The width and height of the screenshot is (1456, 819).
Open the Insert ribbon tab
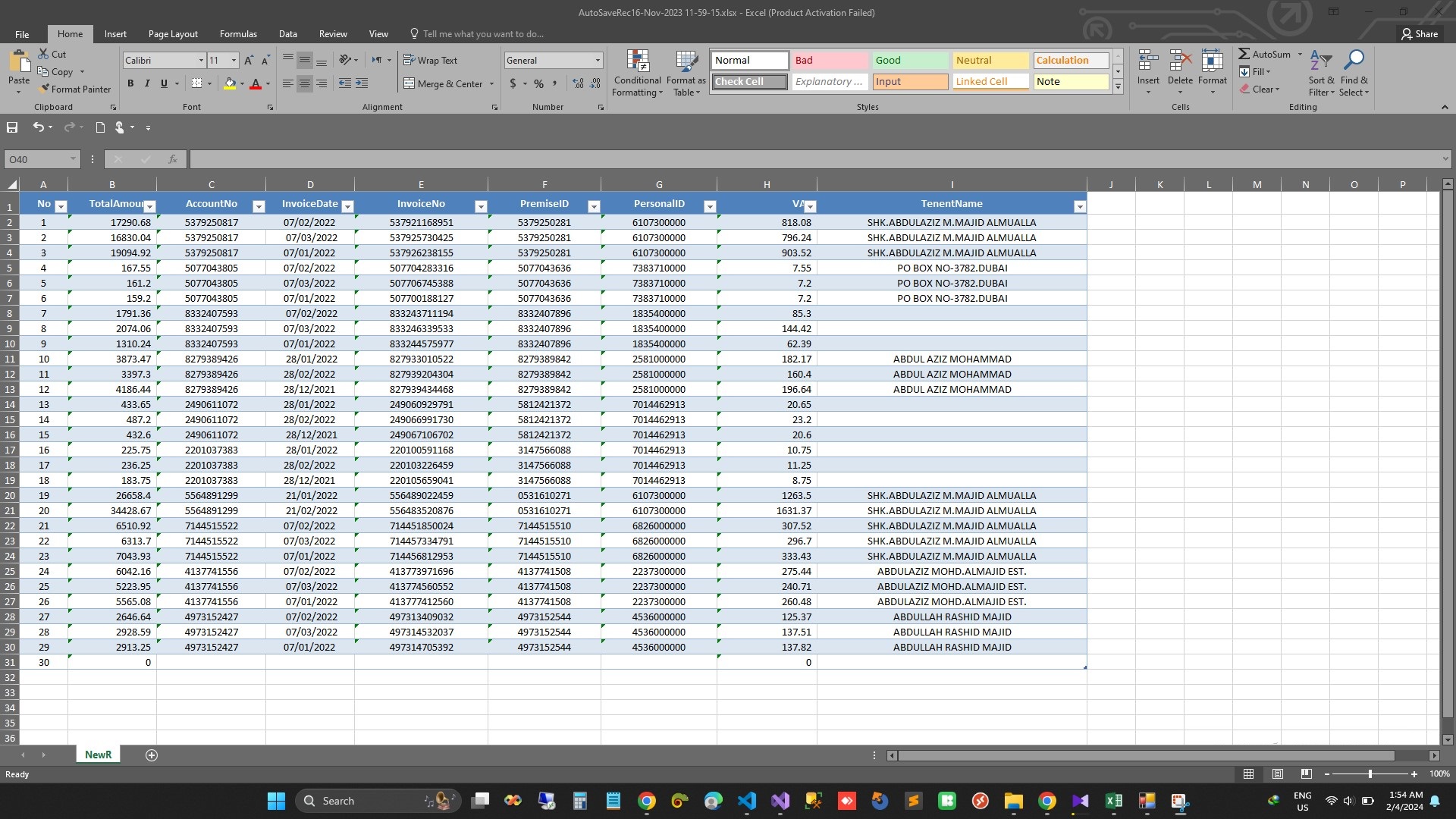[115, 34]
